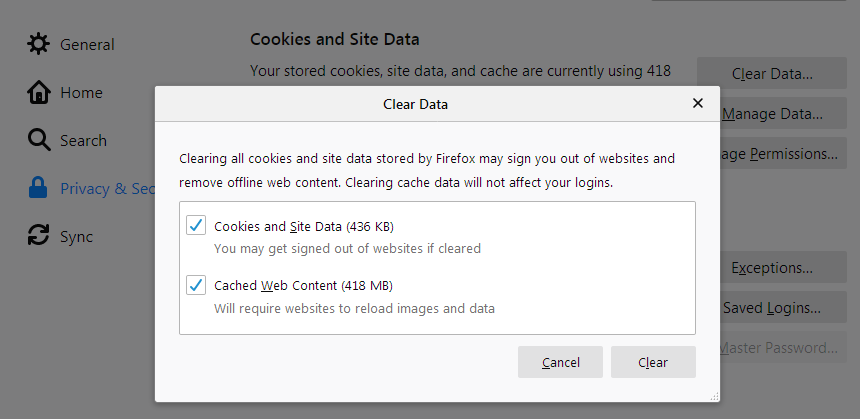This screenshot has width=860, height=419.
Task: Uncheck Cached Web Content checkbox
Action: tap(196, 285)
